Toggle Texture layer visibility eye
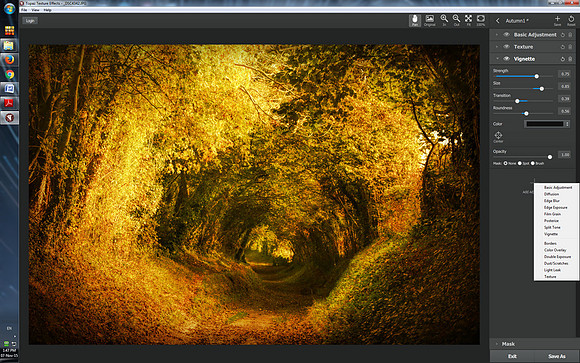 click(506, 47)
